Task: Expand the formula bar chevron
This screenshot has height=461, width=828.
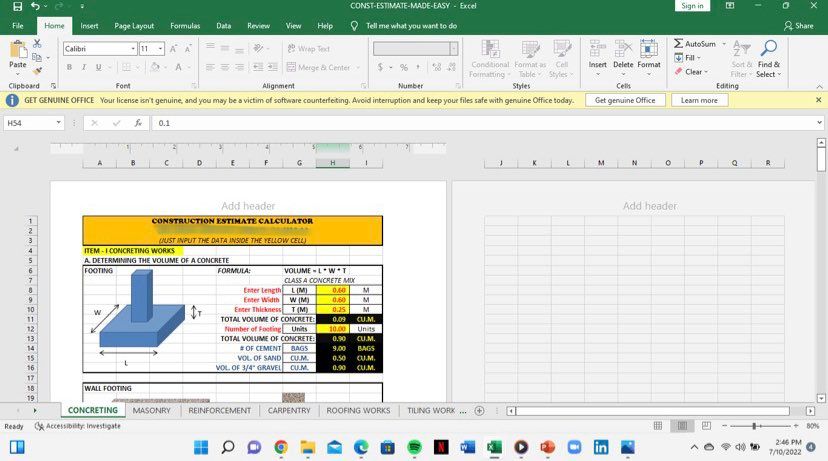Action: pyautogui.click(x=819, y=123)
